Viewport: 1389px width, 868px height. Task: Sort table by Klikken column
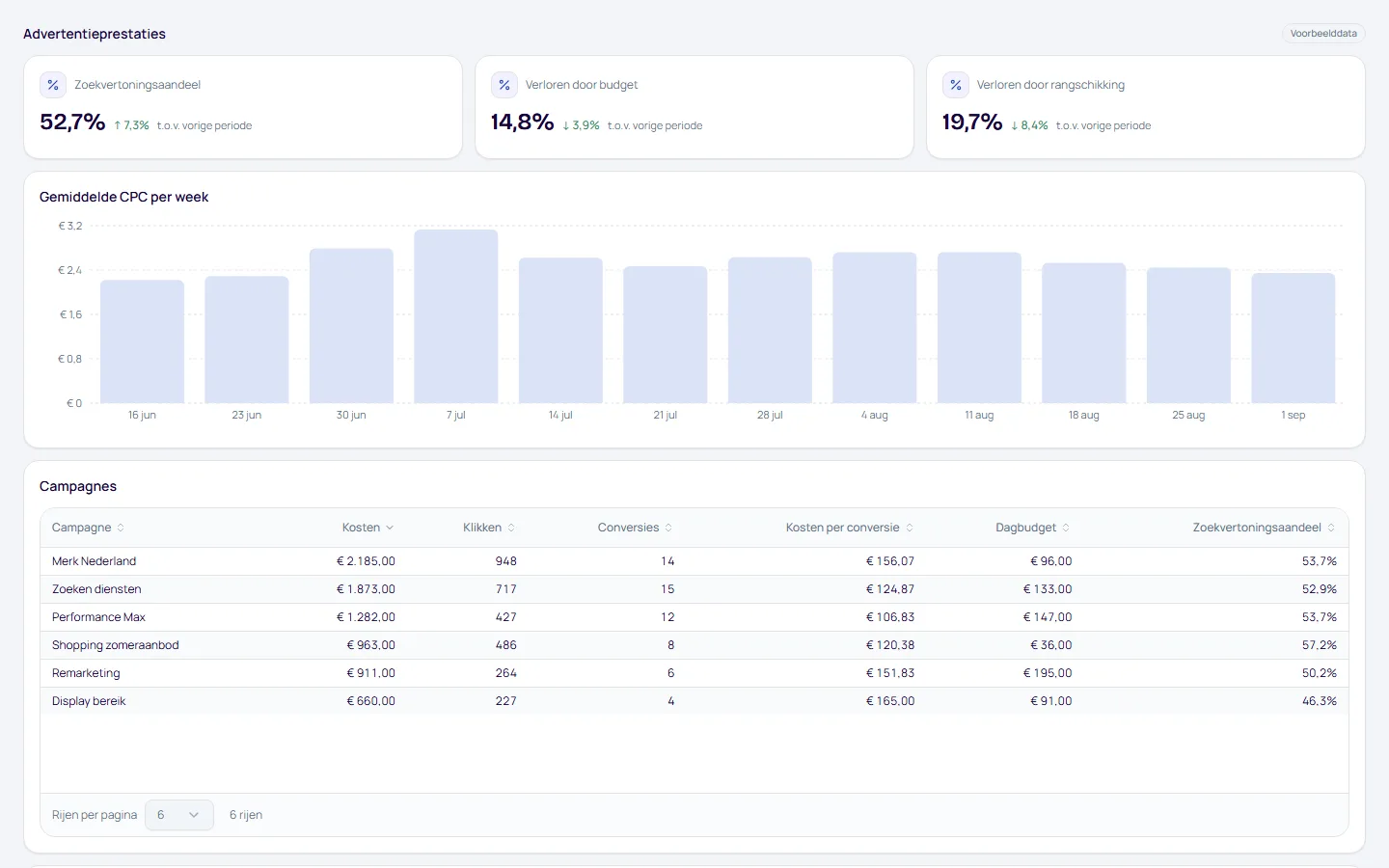point(489,528)
